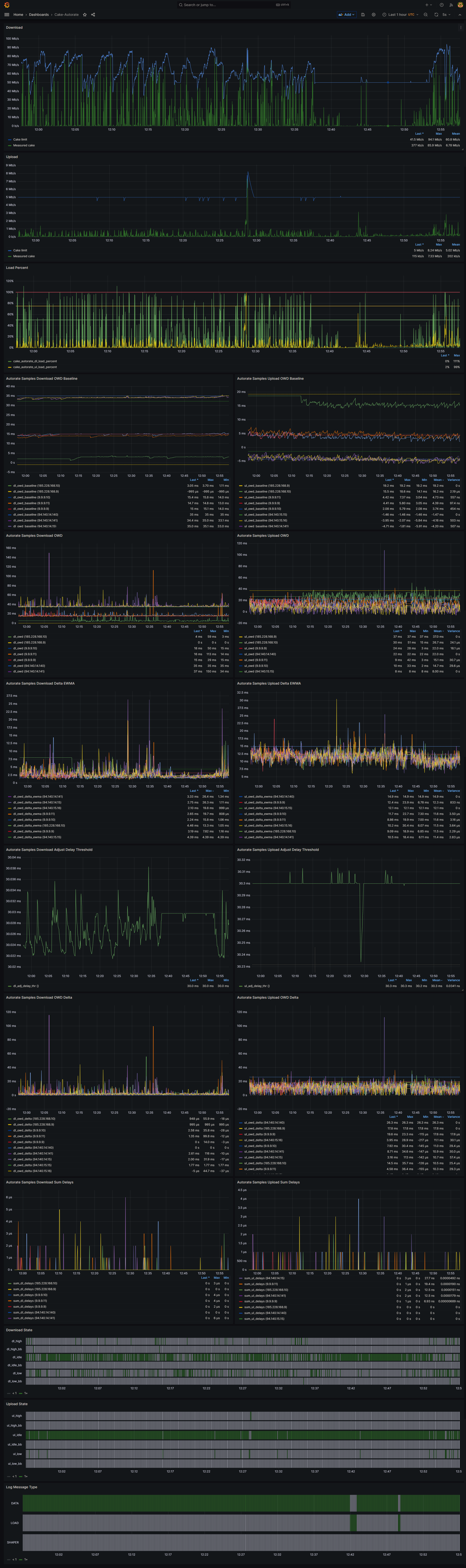Open the hamburger navigation menu
Viewport: 466px width, 1568px height.
(7, 15)
